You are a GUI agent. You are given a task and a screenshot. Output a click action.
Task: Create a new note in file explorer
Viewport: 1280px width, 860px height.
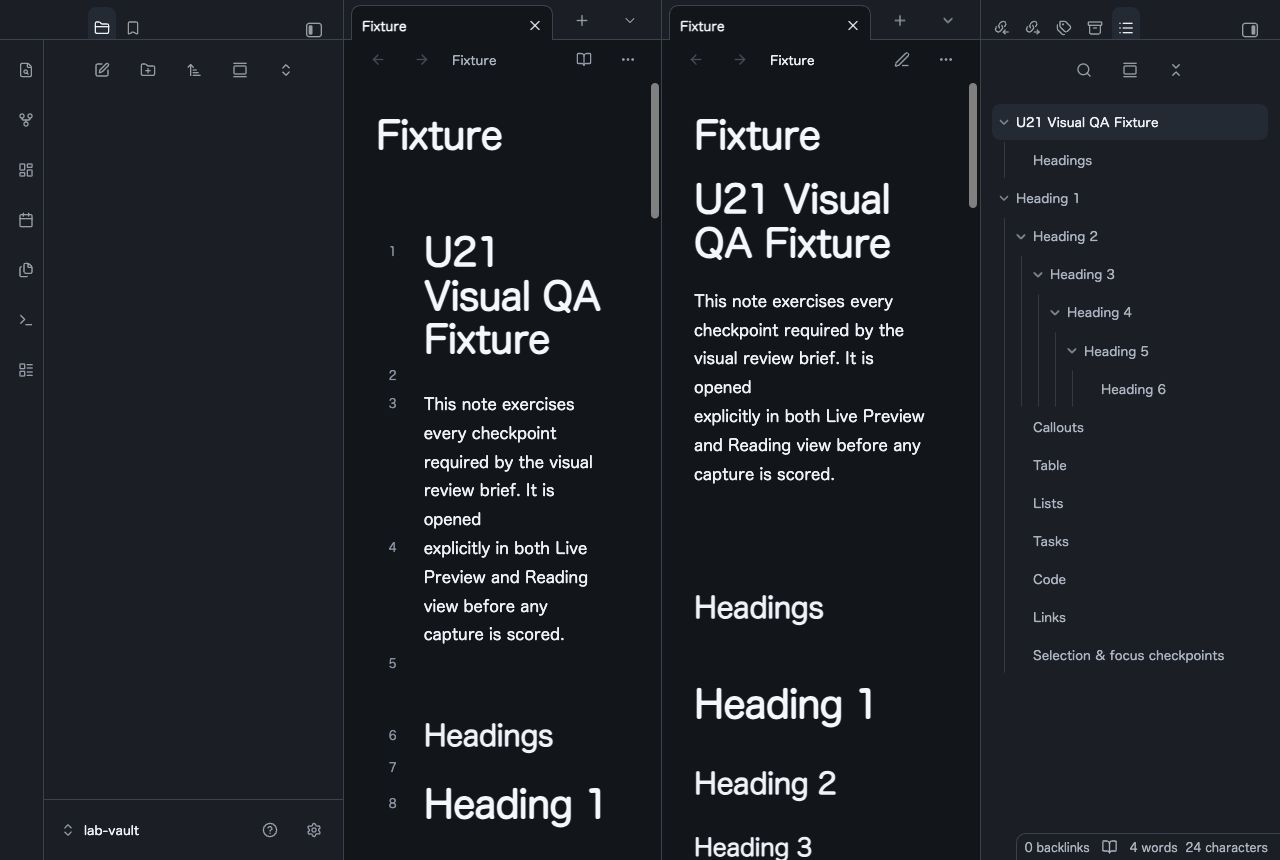point(102,70)
